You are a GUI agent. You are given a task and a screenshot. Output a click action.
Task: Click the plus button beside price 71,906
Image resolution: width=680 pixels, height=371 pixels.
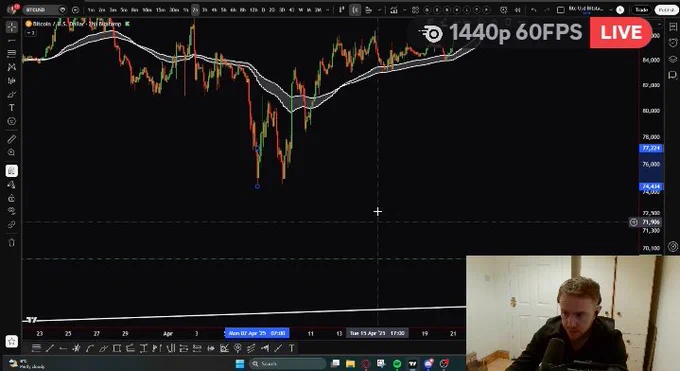pos(634,222)
